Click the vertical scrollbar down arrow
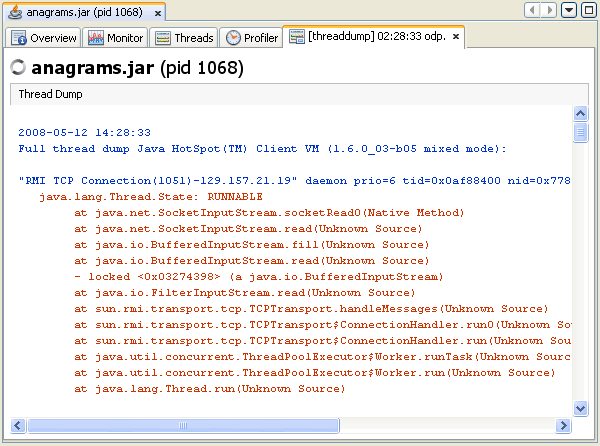 (x=580, y=408)
